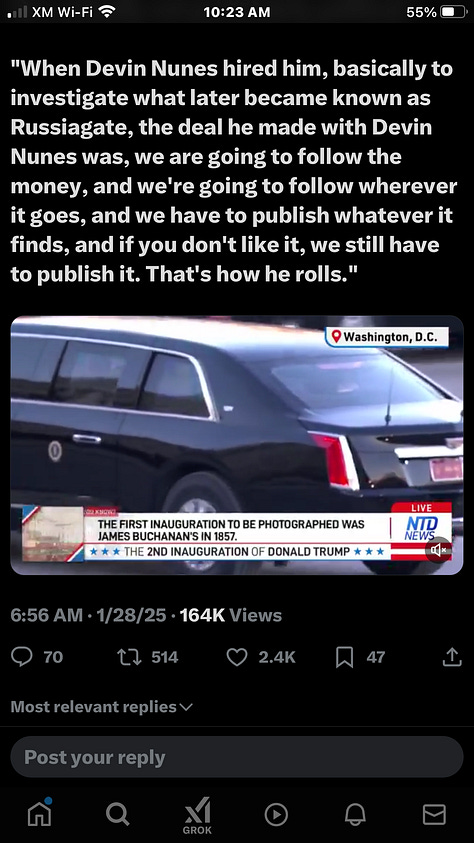This screenshot has width=474, height=843.
Task: Tap the battery indicator in status bar
Action: pos(454,12)
